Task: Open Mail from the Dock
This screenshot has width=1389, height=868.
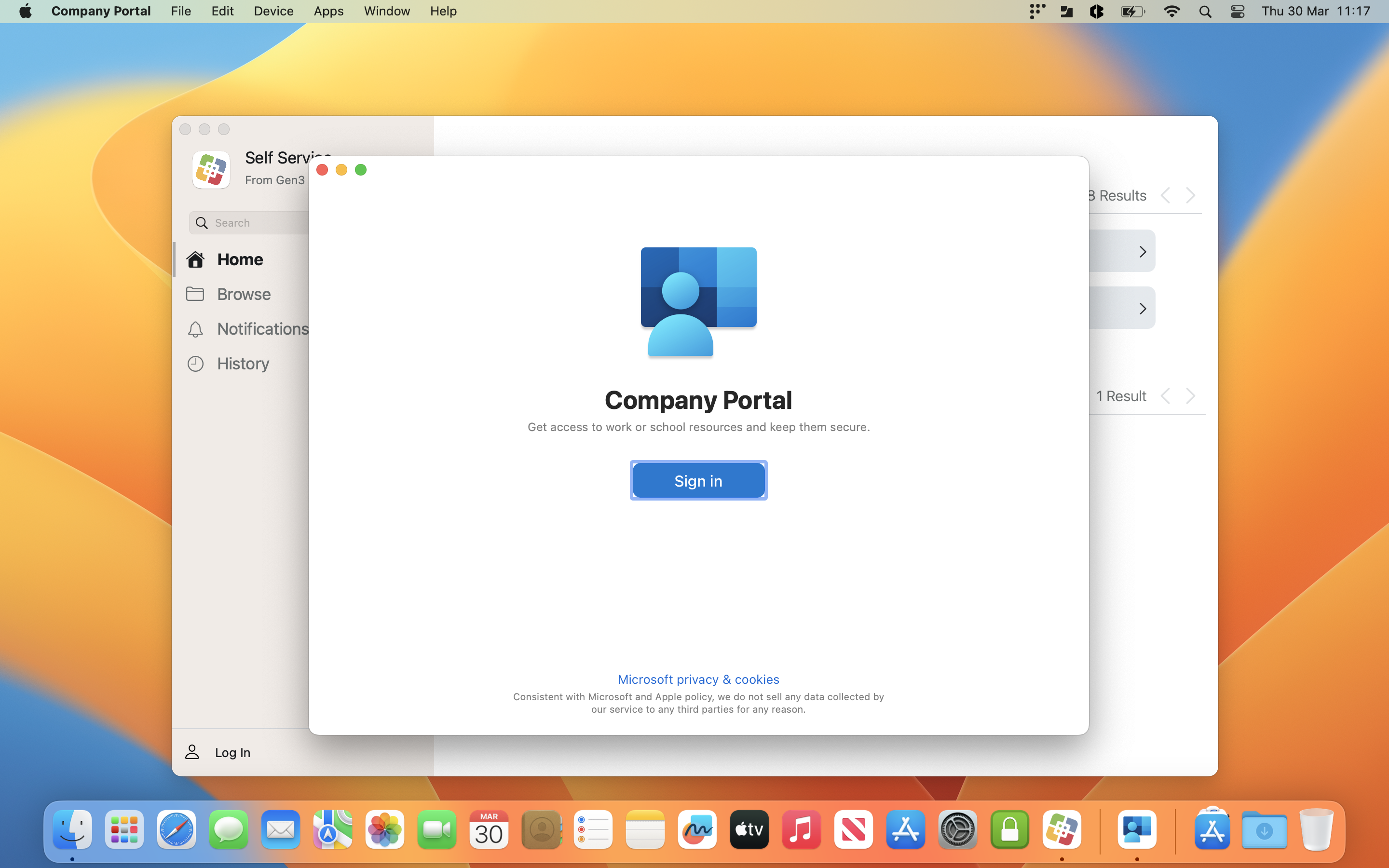Action: click(281, 829)
